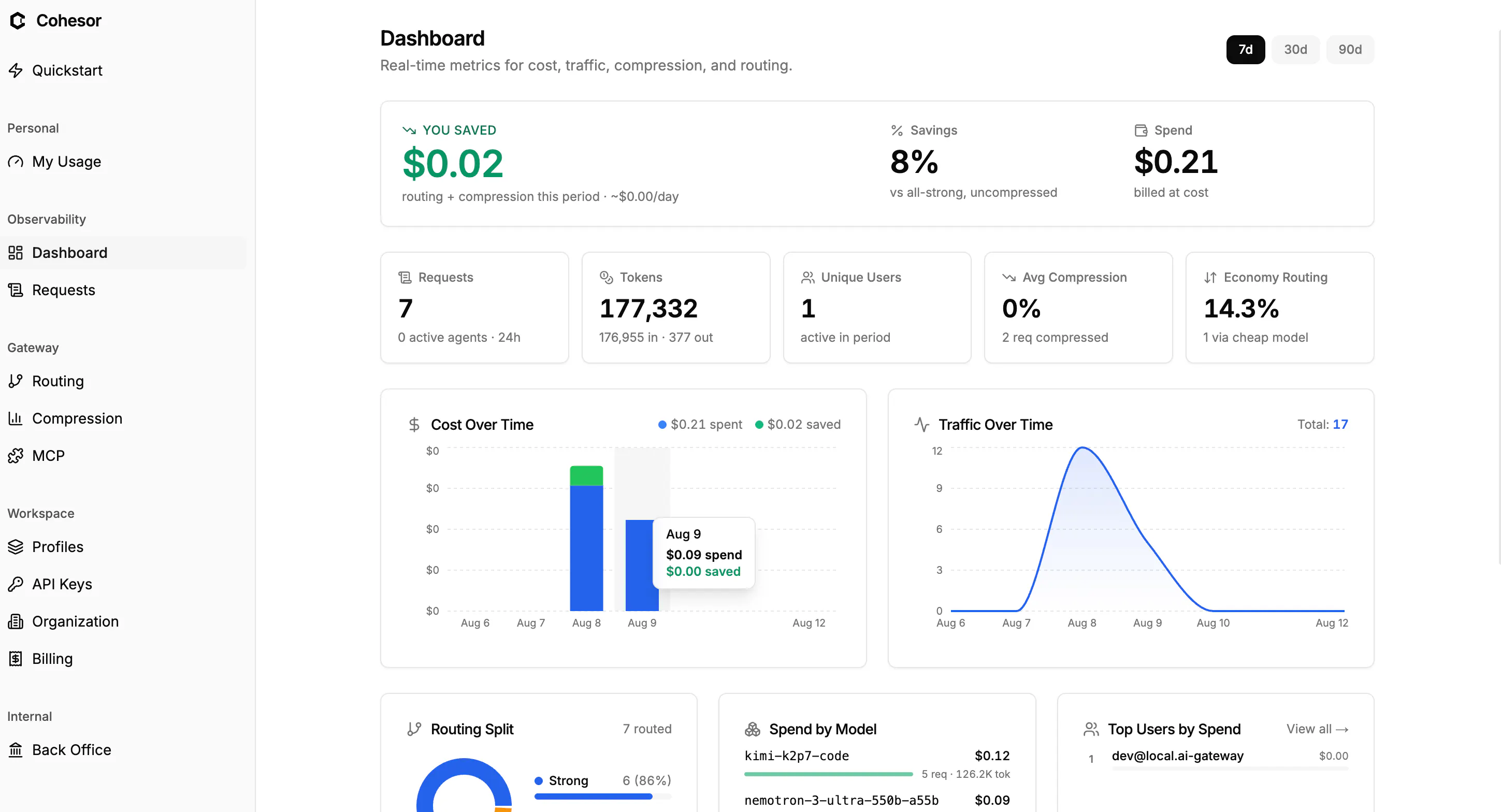This screenshot has height=812, width=1501.
Task: Click the 177,332 tokens value
Action: pos(648,309)
